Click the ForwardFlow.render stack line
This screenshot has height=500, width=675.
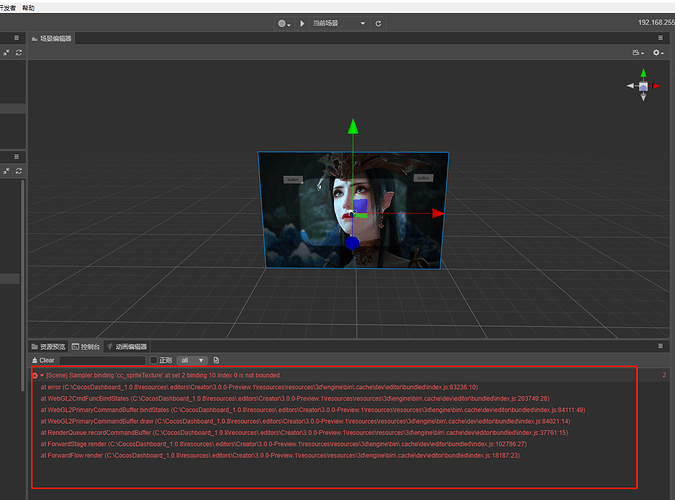click(x=280, y=455)
